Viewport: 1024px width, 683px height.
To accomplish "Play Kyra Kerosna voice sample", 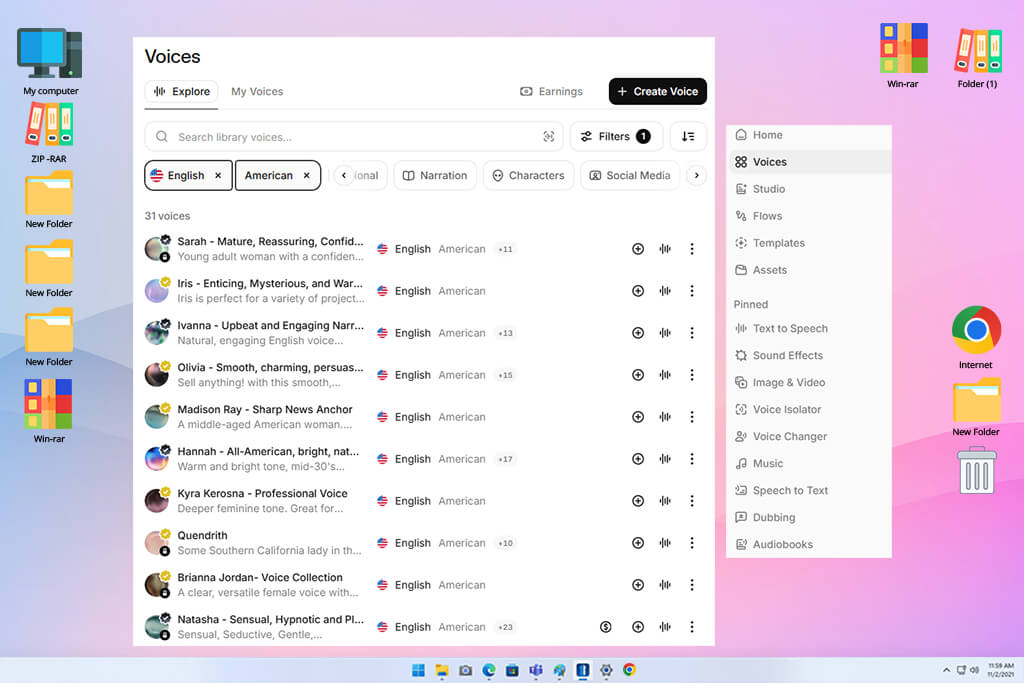I will point(665,501).
